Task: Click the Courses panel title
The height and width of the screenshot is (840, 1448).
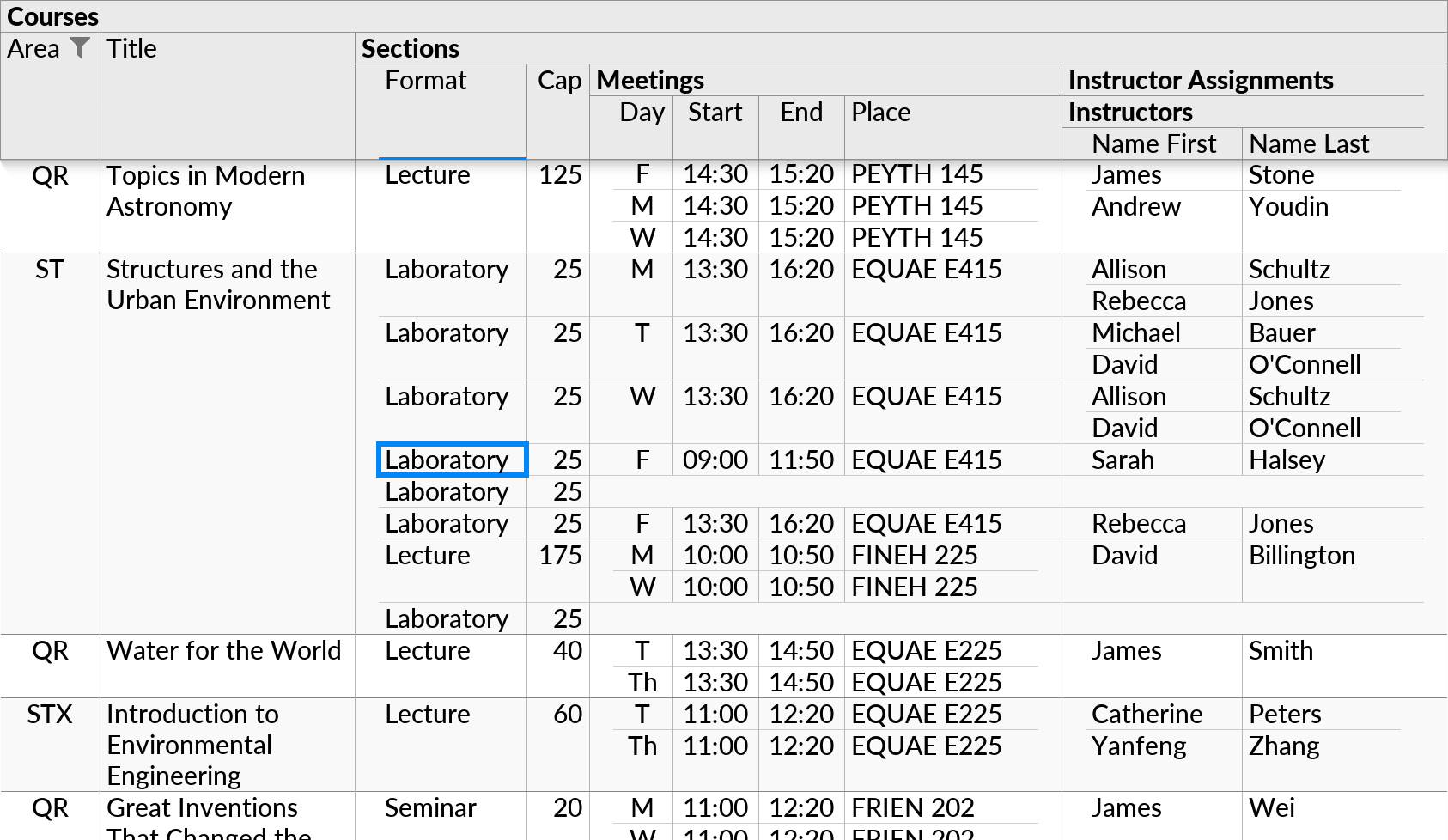Action: point(53,15)
